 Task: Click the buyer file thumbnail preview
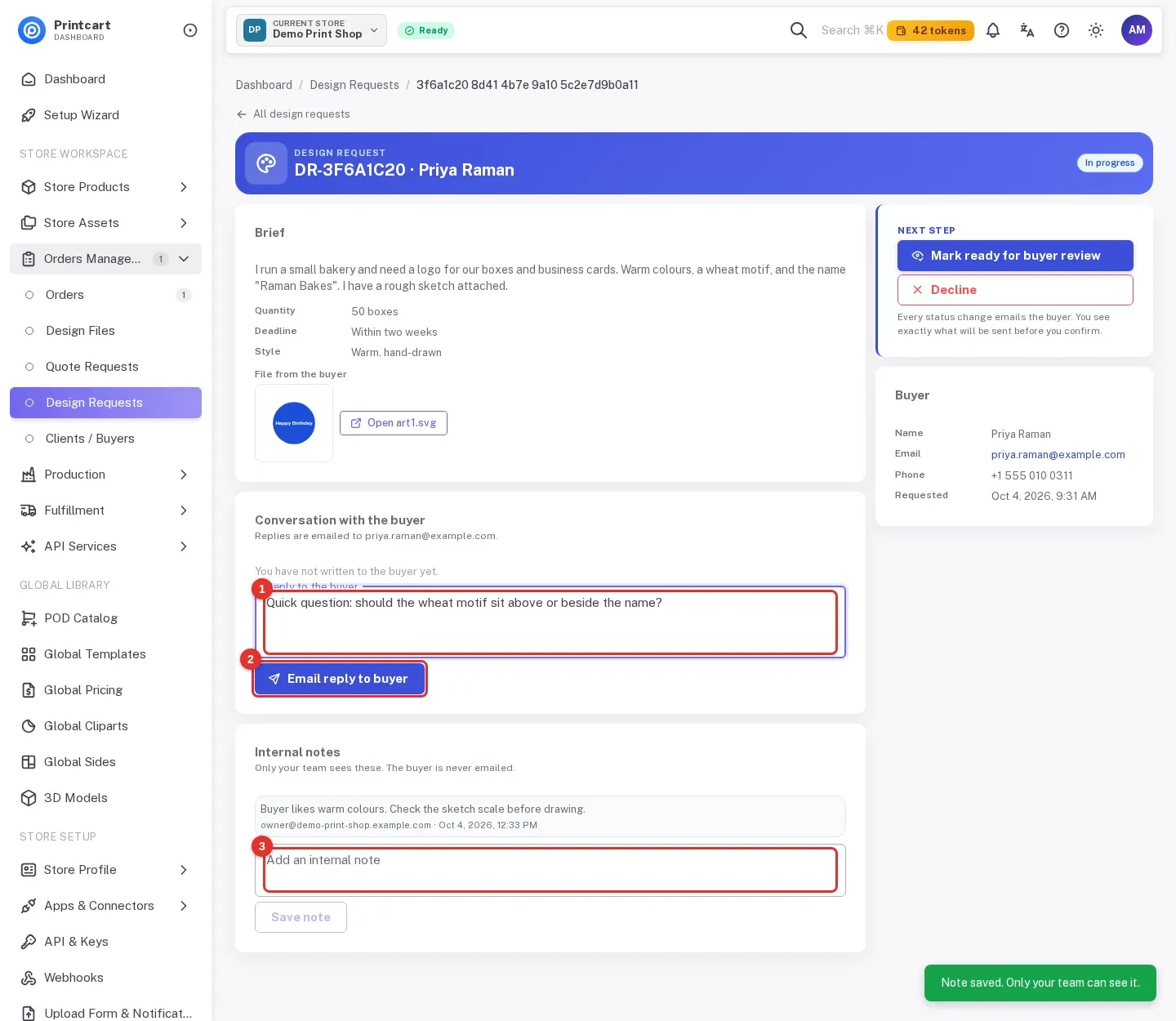[x=294, y=423]
